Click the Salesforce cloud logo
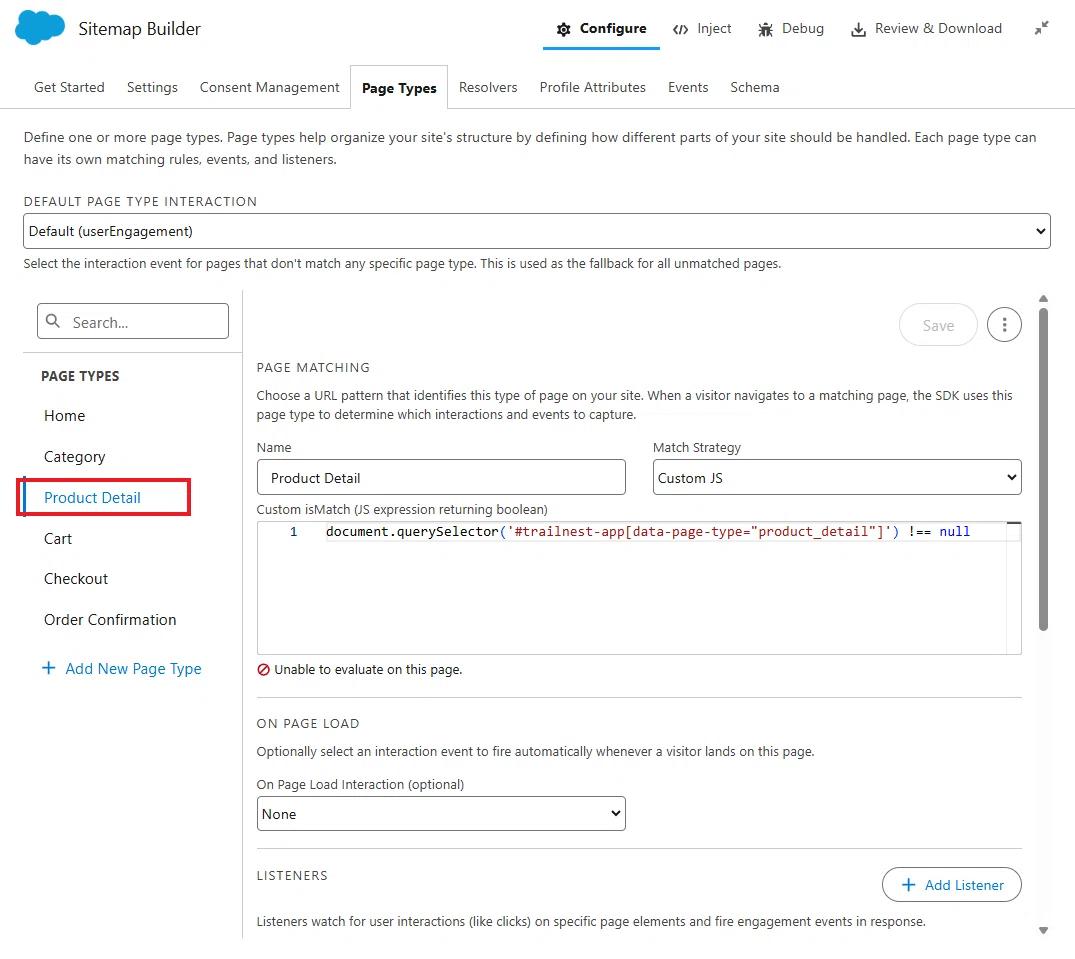Screen dimensions: 1075x959 [x=40, y=28]
